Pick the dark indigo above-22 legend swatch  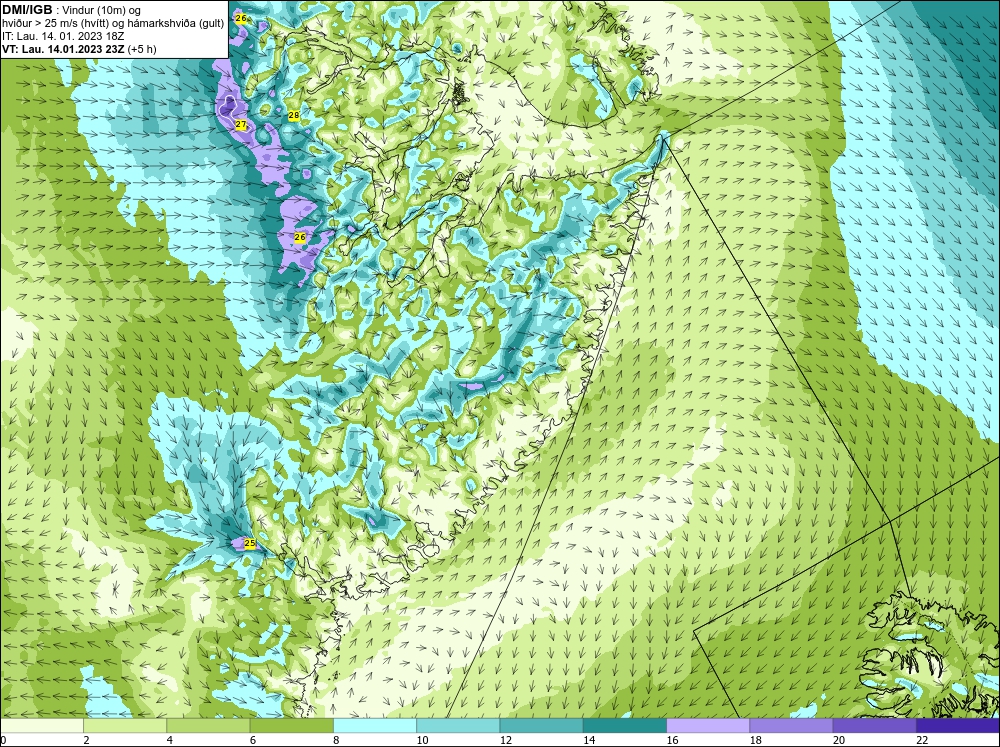[957, 726]
